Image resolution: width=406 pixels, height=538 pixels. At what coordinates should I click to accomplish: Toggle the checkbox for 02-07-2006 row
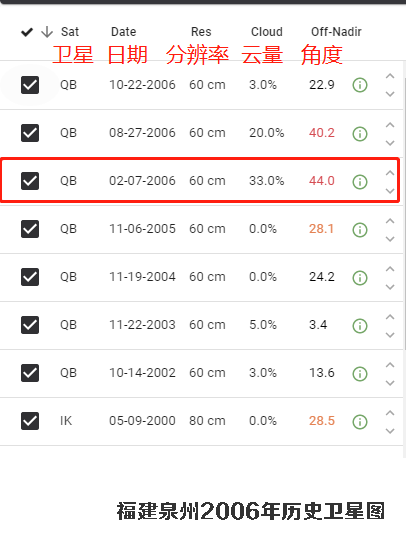click(30, 181)
